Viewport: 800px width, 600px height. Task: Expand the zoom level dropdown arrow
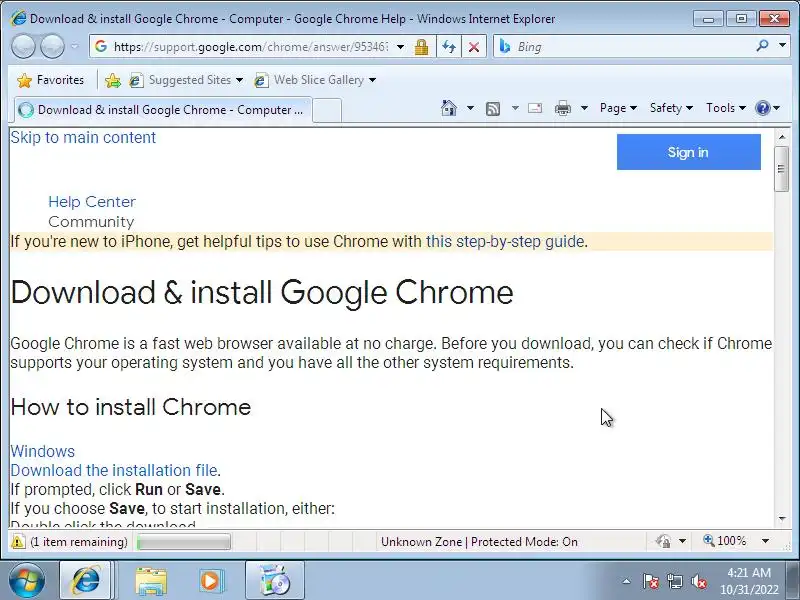click(x=765, y=541)
